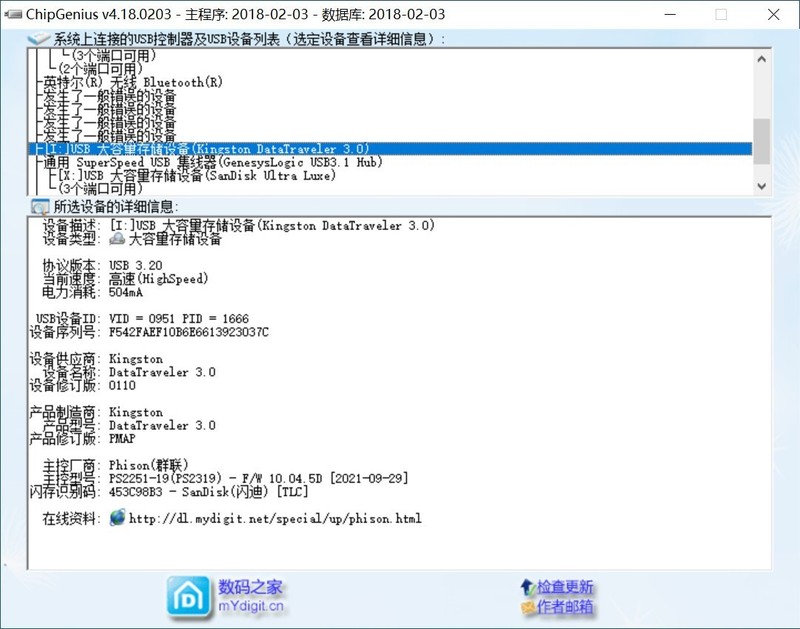The image size is (800, 629).
Task: Click serial number F542FAEF10B6E6613923037C
Action: 189,332
